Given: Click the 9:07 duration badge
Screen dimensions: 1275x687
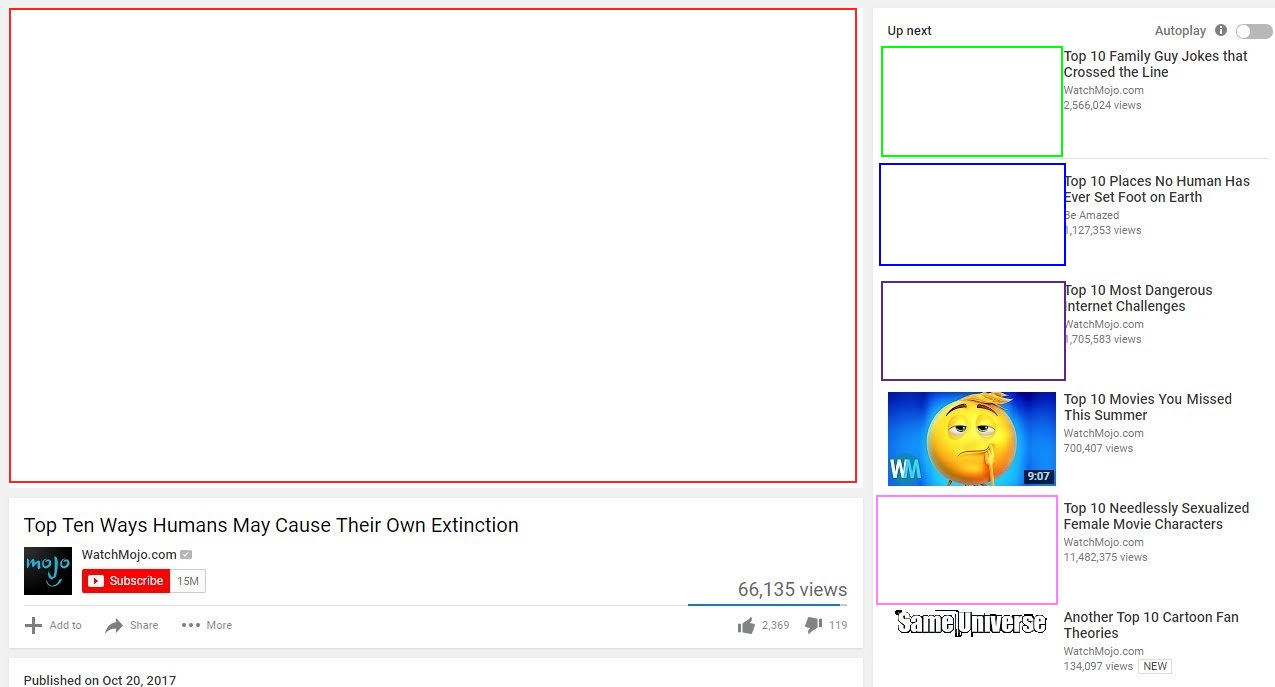Looking at the screenshot, I should click(x=1039, y=476).
